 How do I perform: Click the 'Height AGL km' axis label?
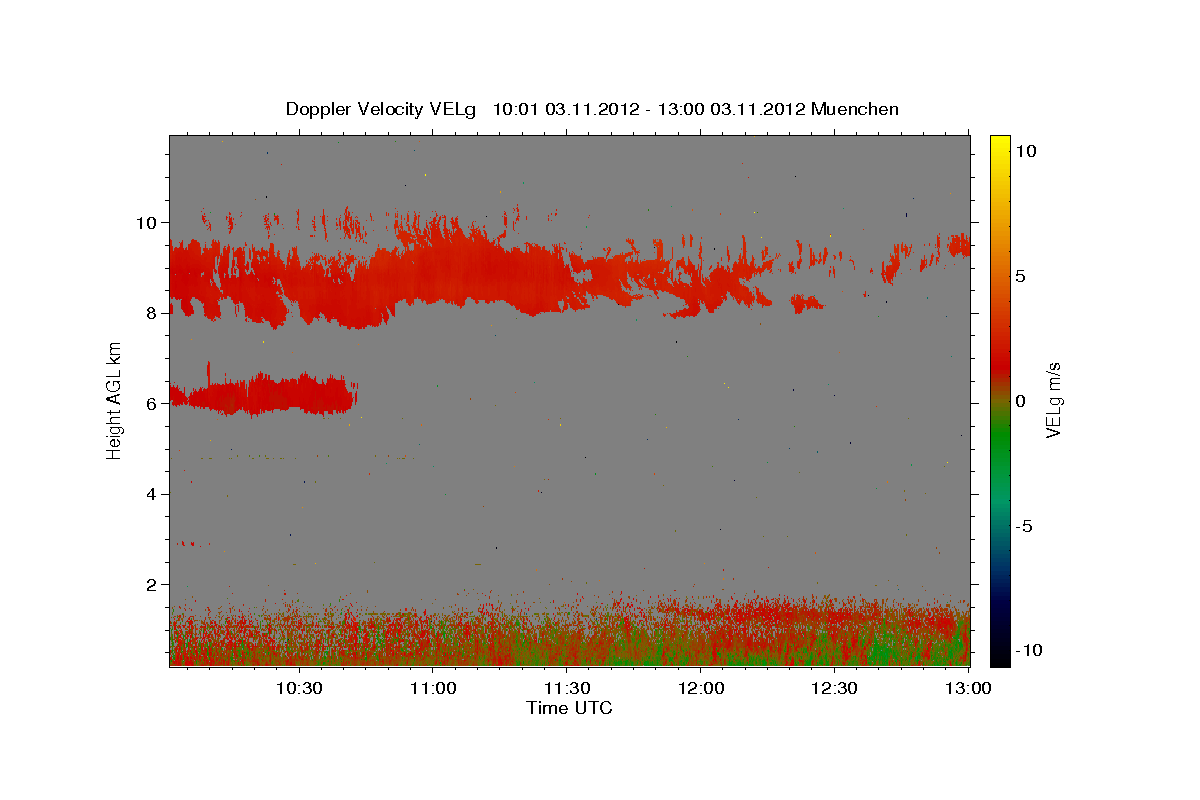[115, 400]
